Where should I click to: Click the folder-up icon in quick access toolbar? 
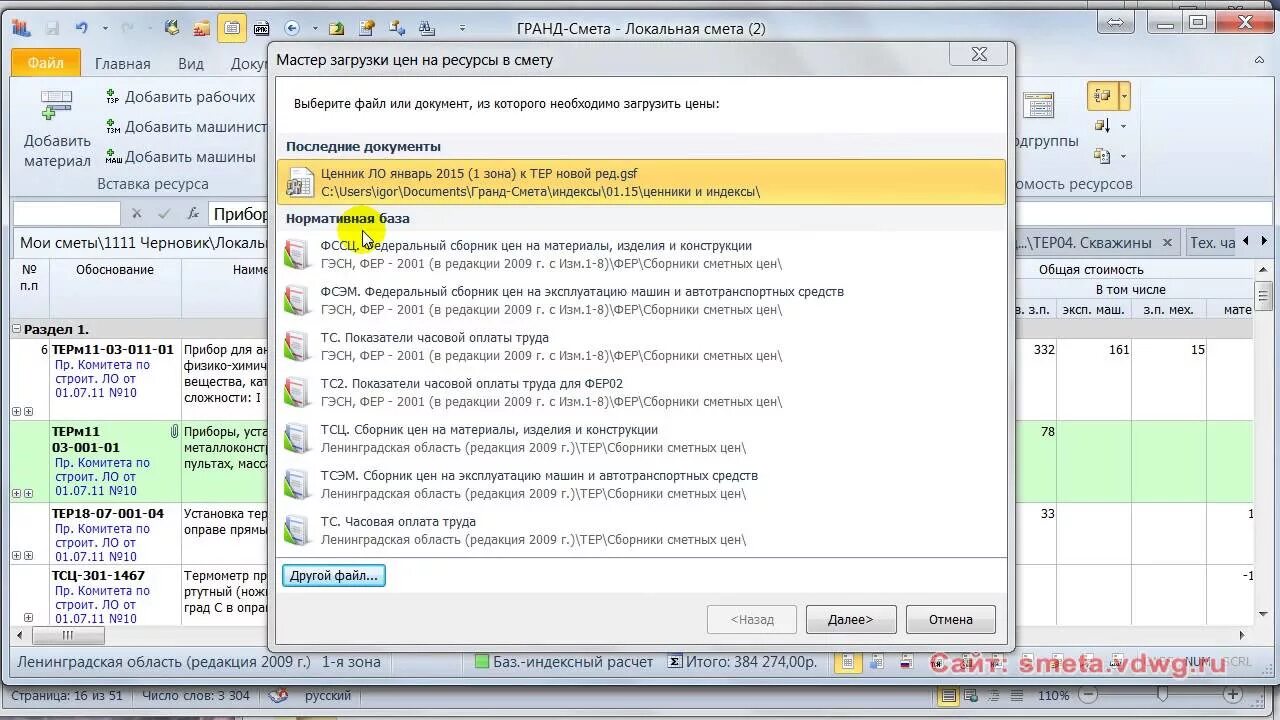point(337,28)
